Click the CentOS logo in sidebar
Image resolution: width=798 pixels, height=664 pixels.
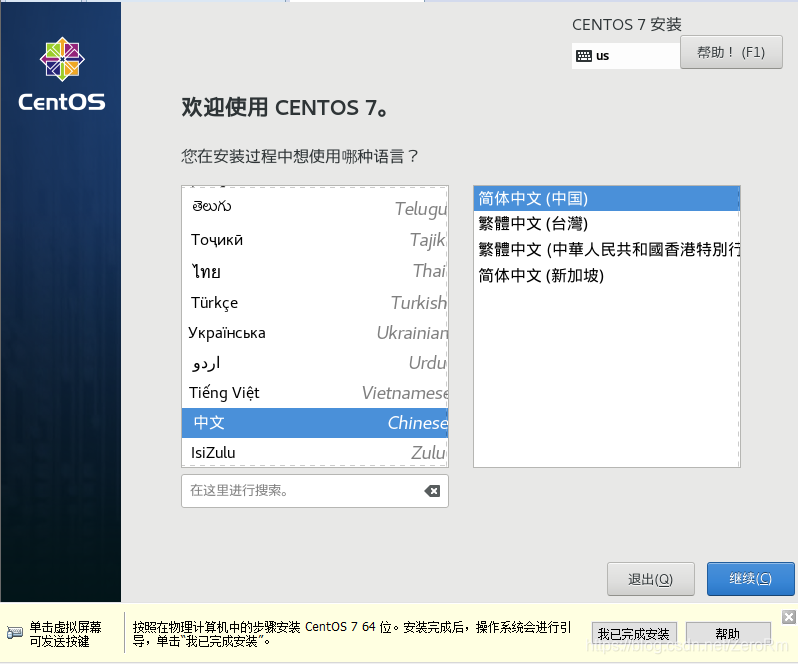click(62, 74)
